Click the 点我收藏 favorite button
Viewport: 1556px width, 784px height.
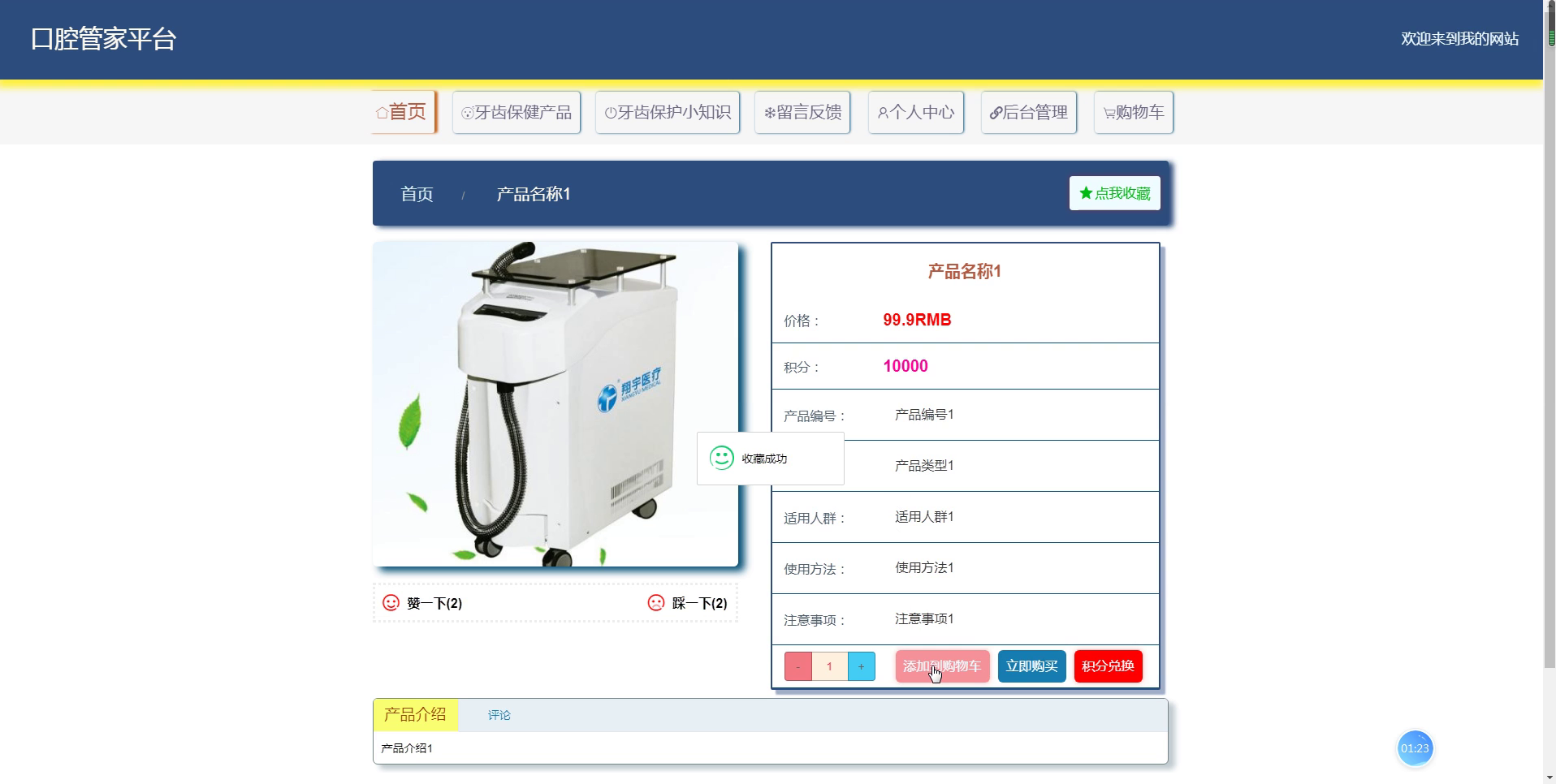(x=1115, y=193)
